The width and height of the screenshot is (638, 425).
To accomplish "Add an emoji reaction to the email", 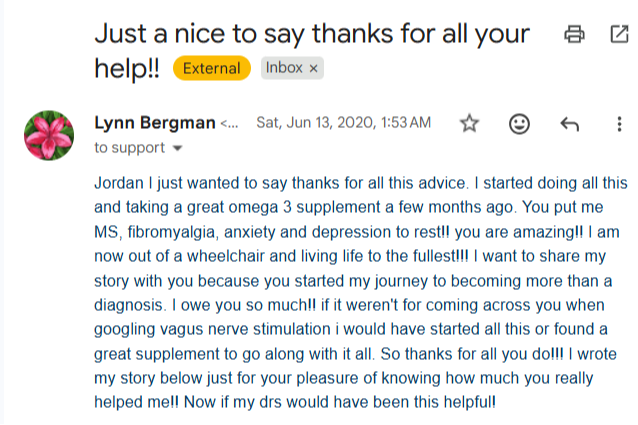I will (519, 123).
